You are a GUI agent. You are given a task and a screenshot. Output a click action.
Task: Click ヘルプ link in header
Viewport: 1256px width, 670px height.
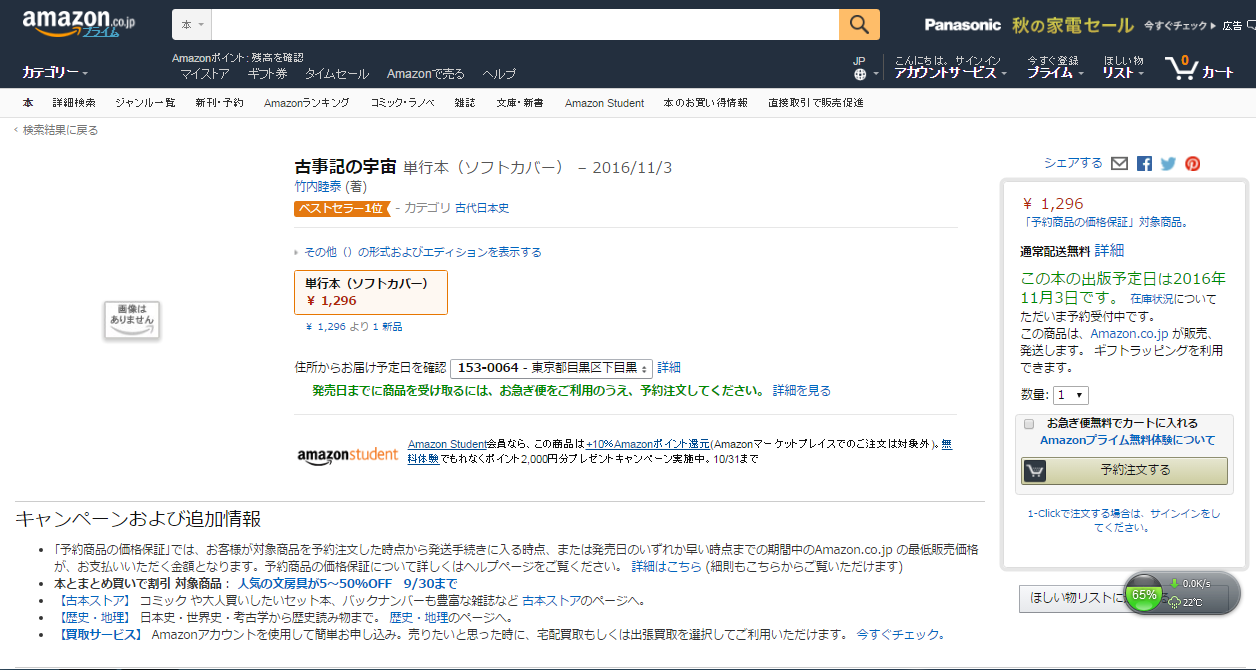tap(499, 74)
